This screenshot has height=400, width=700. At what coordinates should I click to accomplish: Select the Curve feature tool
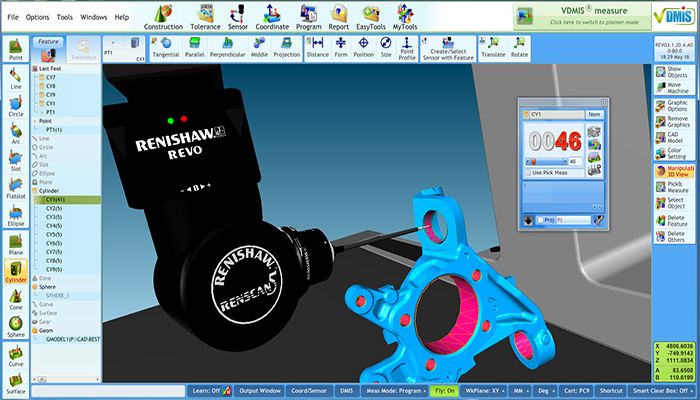pos(16,356)
